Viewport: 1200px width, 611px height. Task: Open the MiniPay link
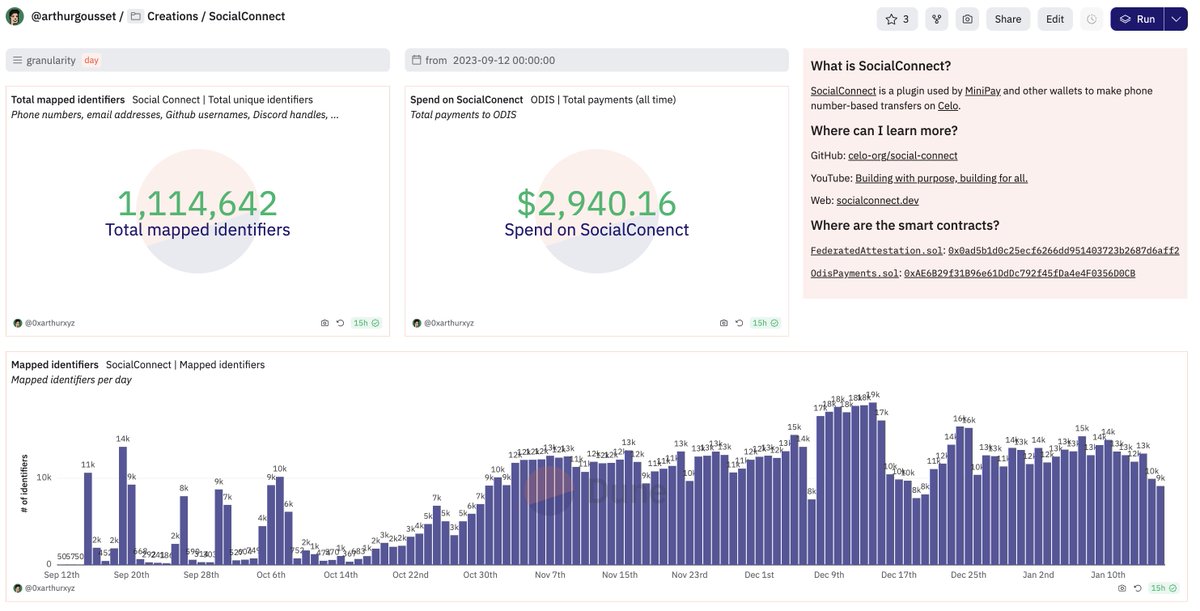[982, 91]
